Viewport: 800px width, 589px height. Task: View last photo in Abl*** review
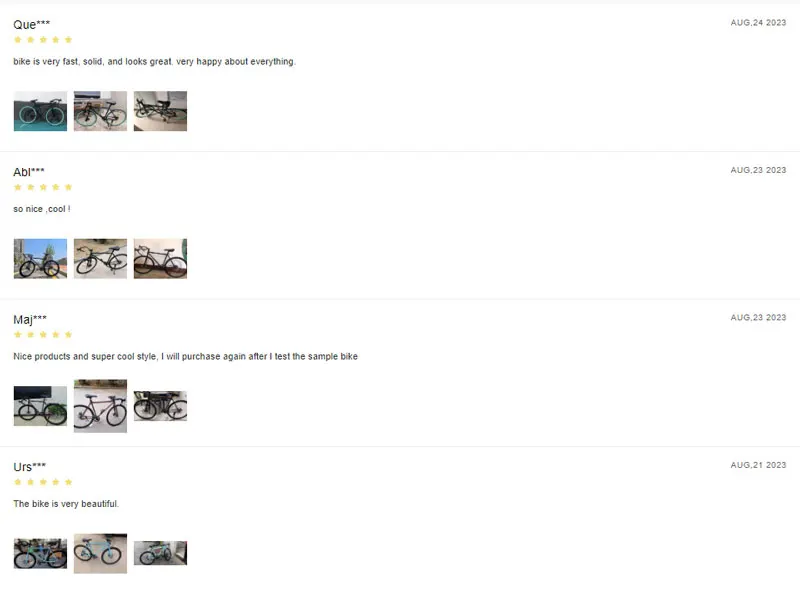pos(160,259)
